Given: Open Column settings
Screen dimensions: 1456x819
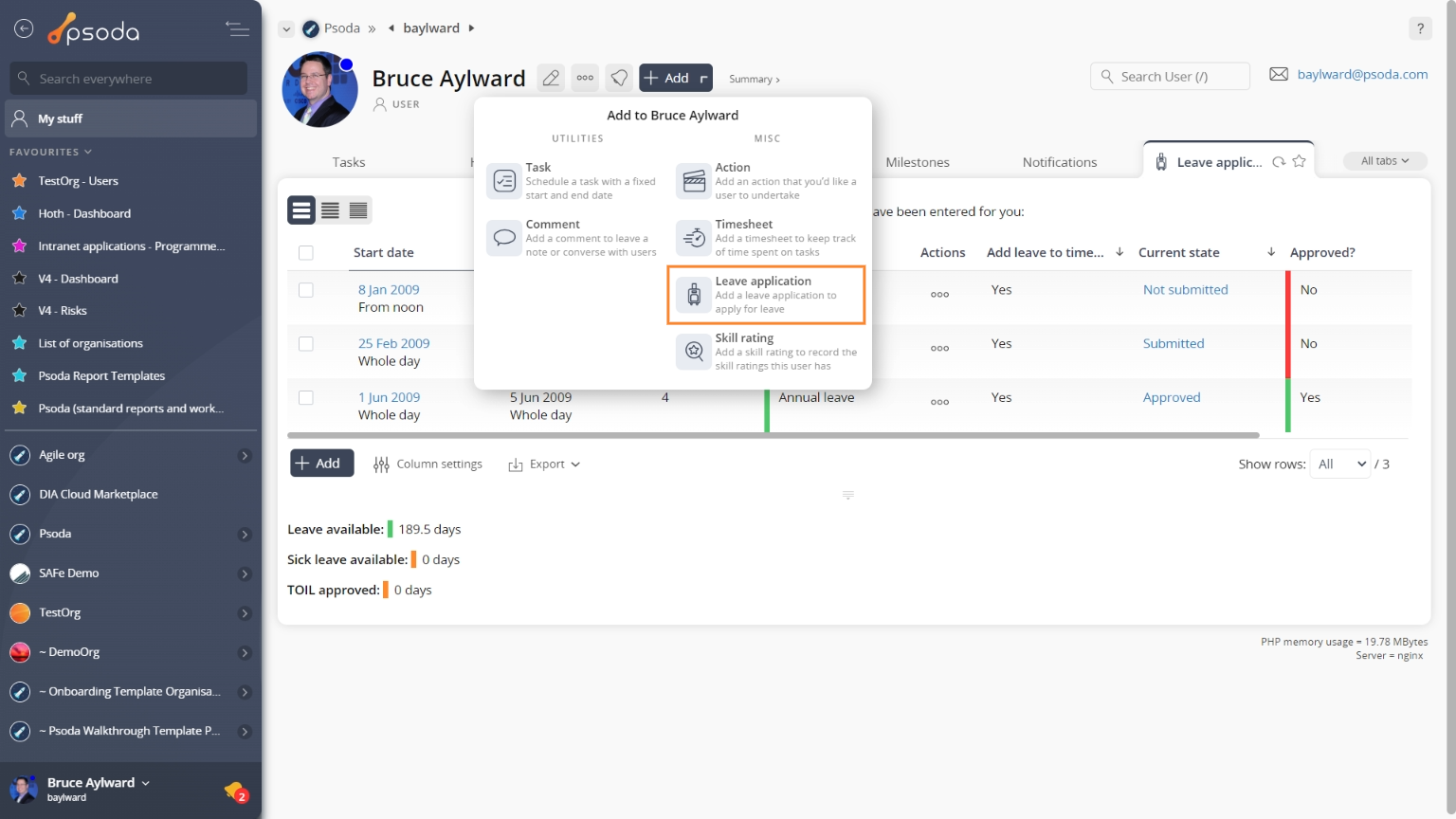Looking at the screenshot, I should pos(428,464).
